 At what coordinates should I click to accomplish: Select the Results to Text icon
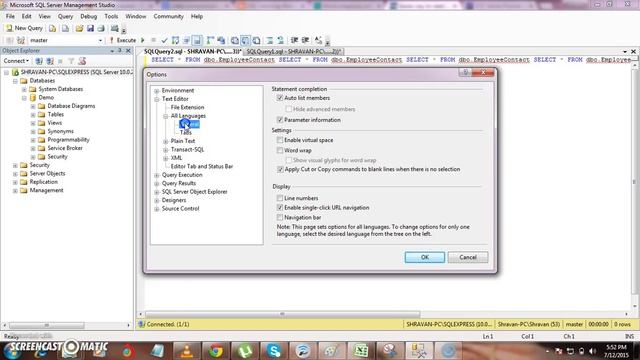(235, 40)
